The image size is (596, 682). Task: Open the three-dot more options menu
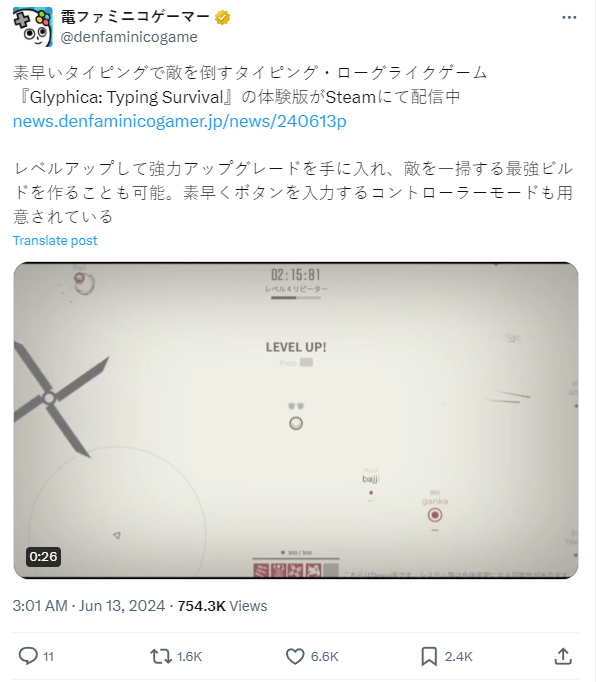(x=569, y=17)
